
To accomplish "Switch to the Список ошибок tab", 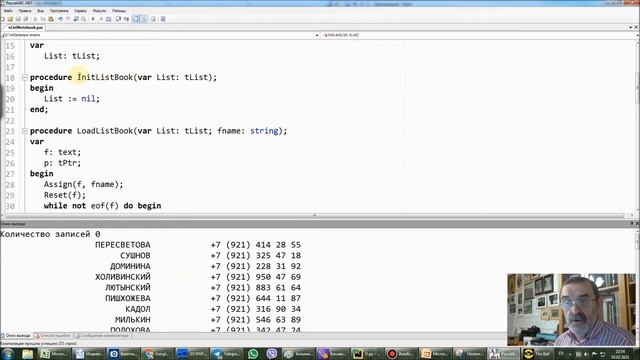I will [x=53, y=336].
